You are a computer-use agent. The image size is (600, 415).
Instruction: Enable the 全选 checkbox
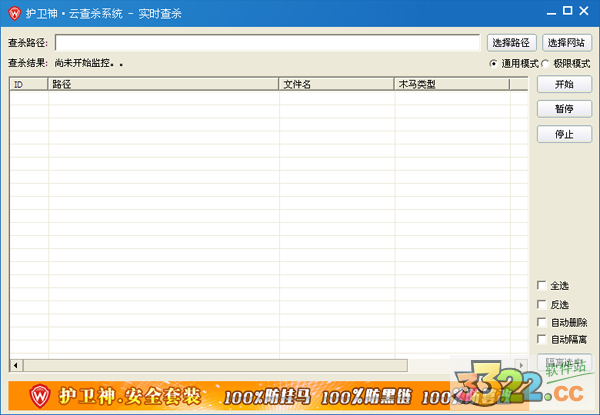[541, 285]
